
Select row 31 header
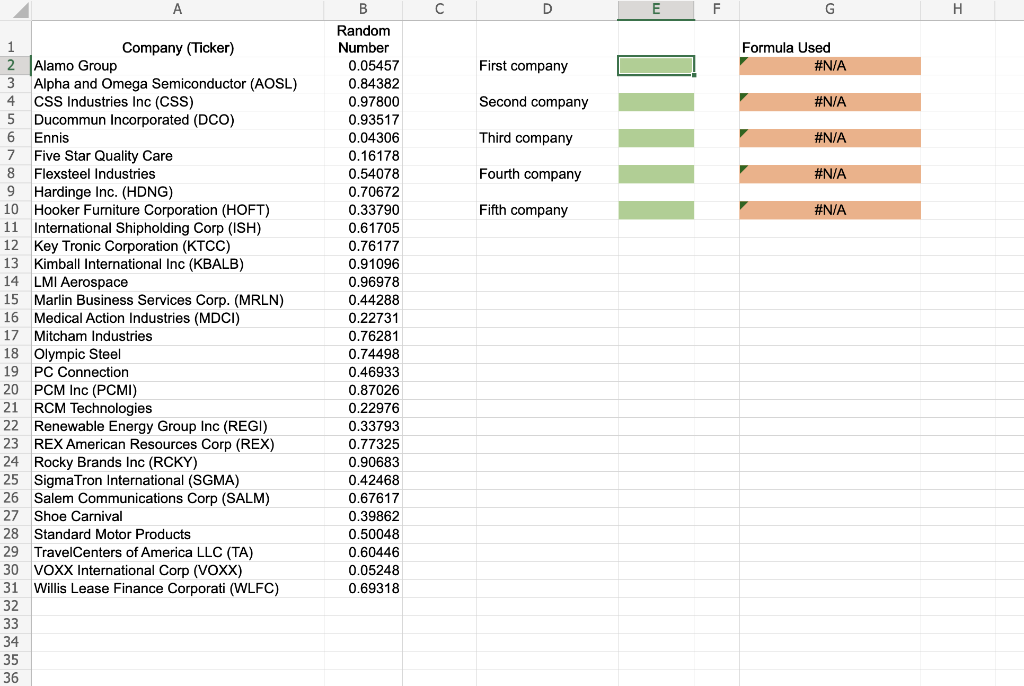[15, 588]
